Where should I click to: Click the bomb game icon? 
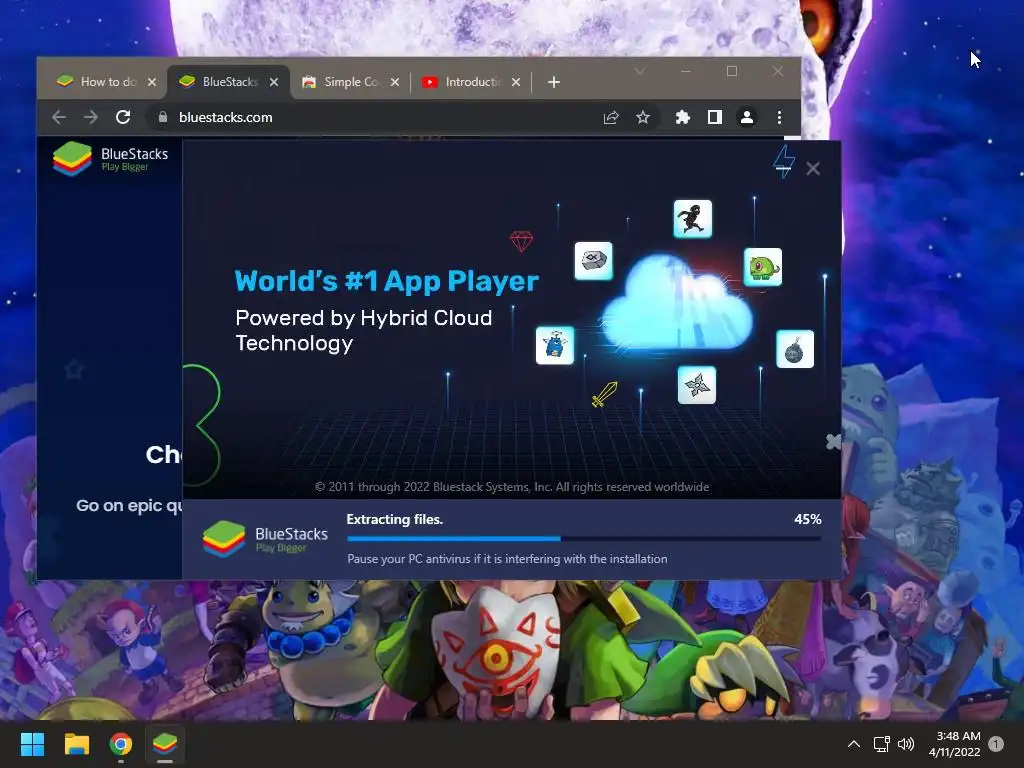click(795, 349)
